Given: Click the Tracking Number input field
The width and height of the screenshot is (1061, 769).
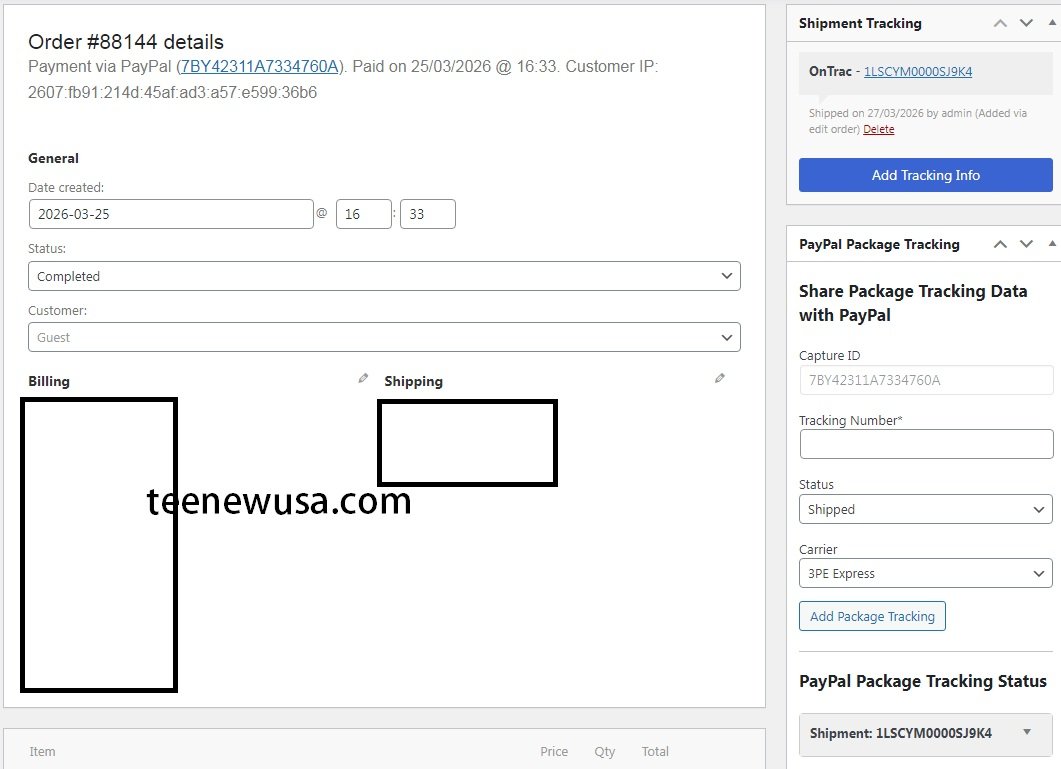Looking at the screenshot, I should point(925,444).
